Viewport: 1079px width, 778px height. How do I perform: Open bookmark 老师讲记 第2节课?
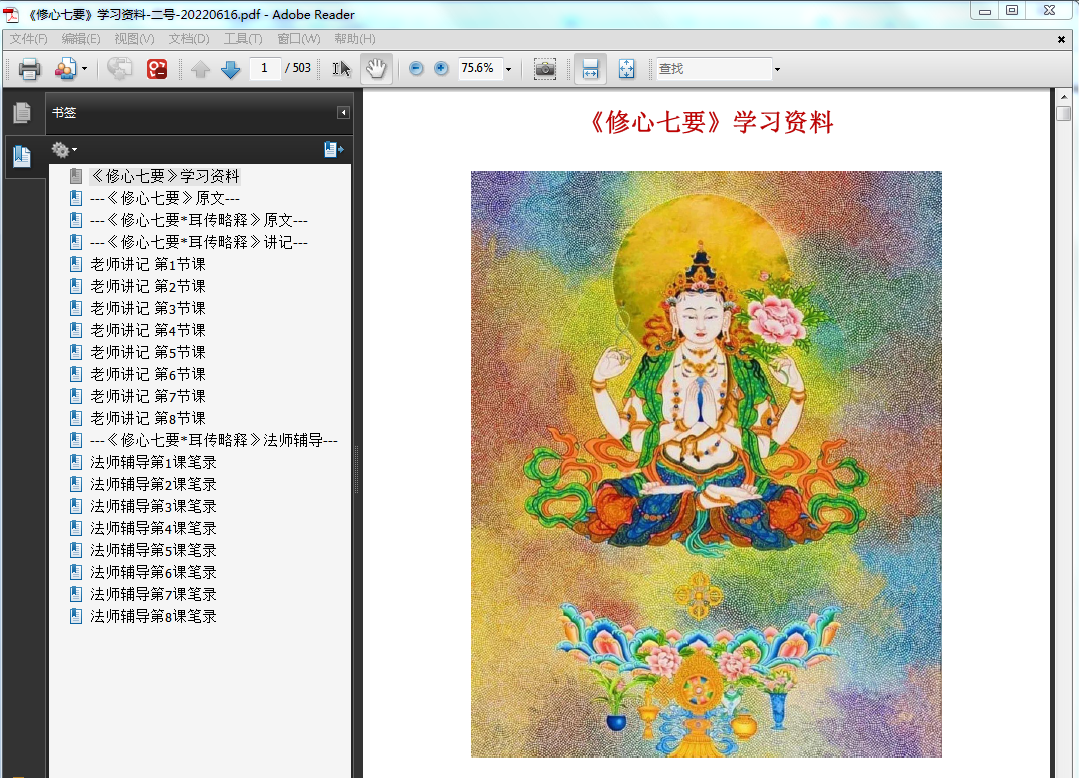coord(148,286)
